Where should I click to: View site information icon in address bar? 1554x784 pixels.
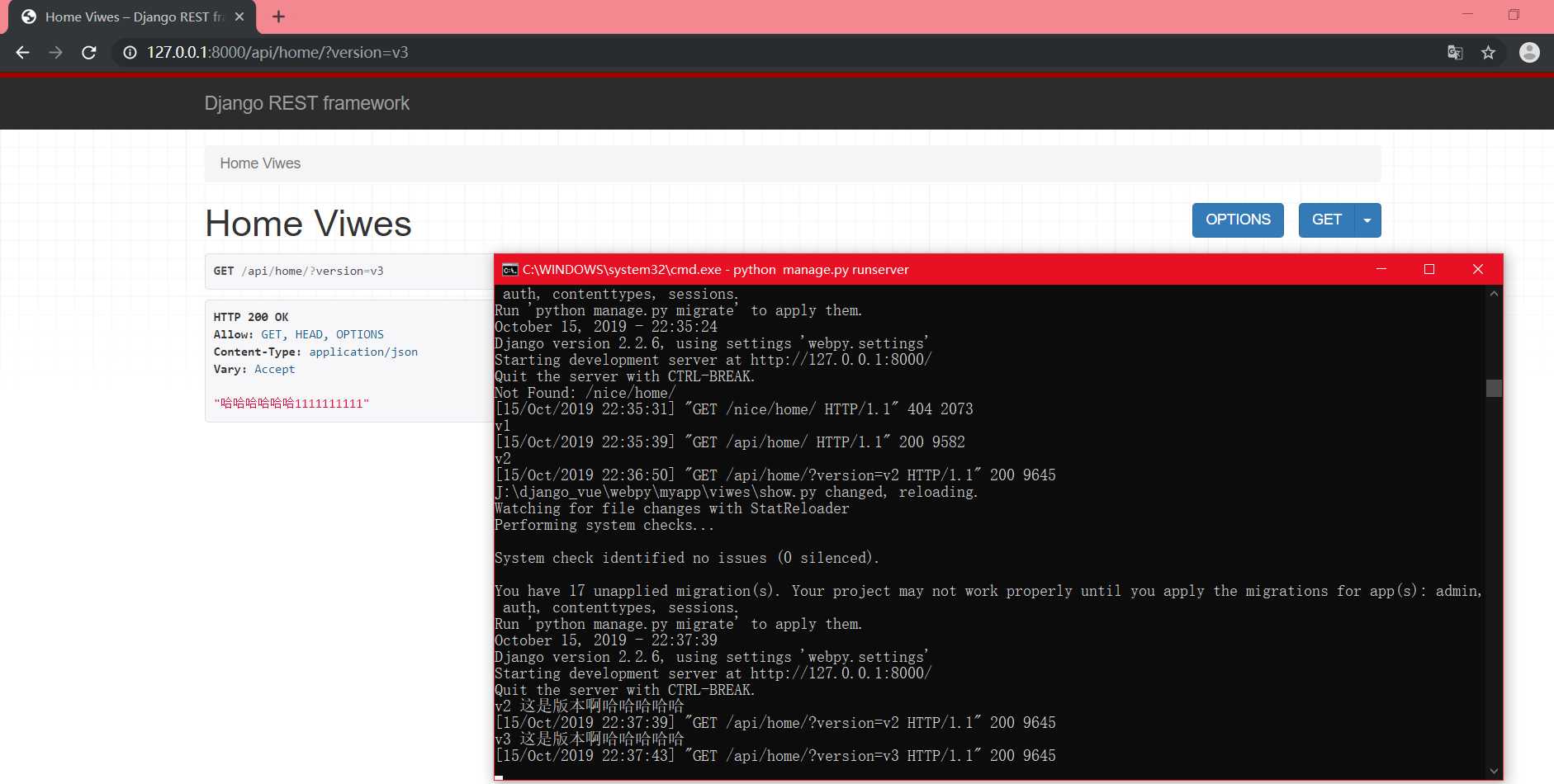130,53
